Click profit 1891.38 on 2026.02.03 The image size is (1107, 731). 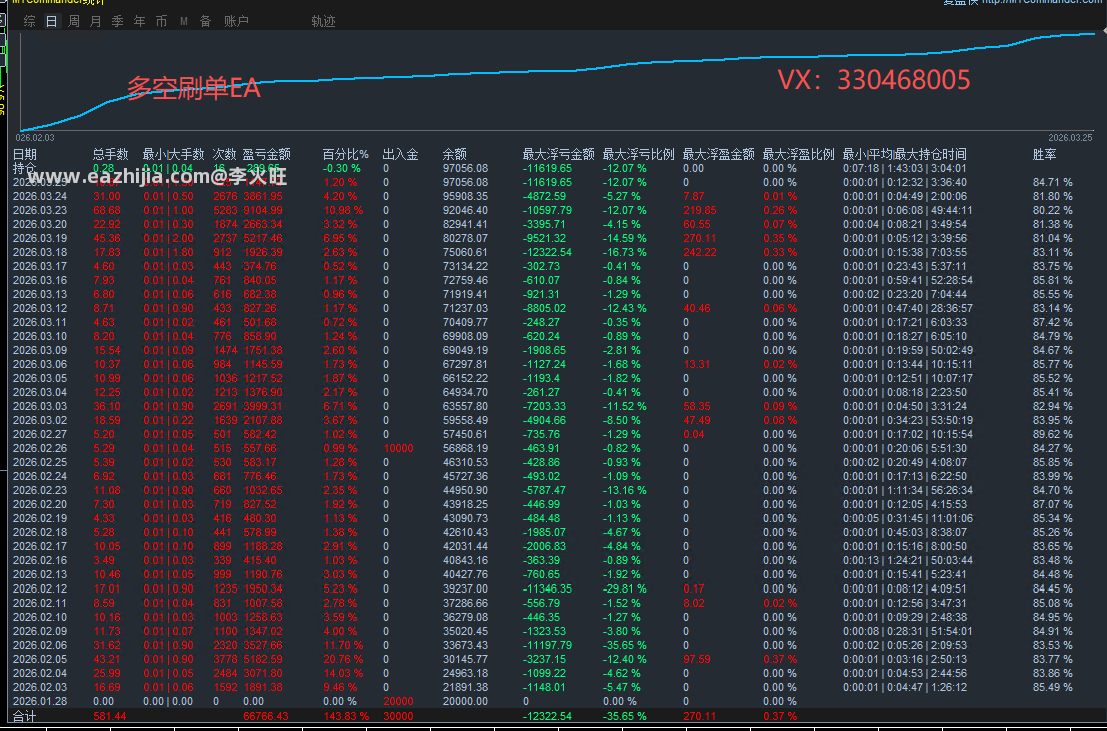[x=263, y=687]
